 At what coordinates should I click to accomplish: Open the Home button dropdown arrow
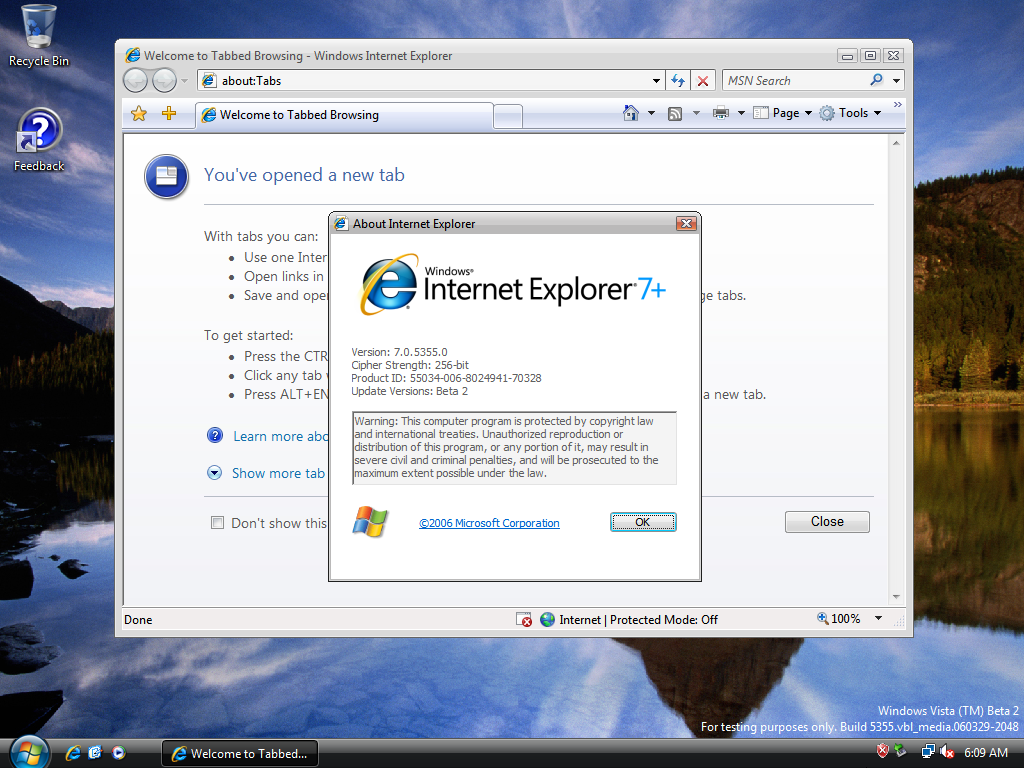[651, 113]
